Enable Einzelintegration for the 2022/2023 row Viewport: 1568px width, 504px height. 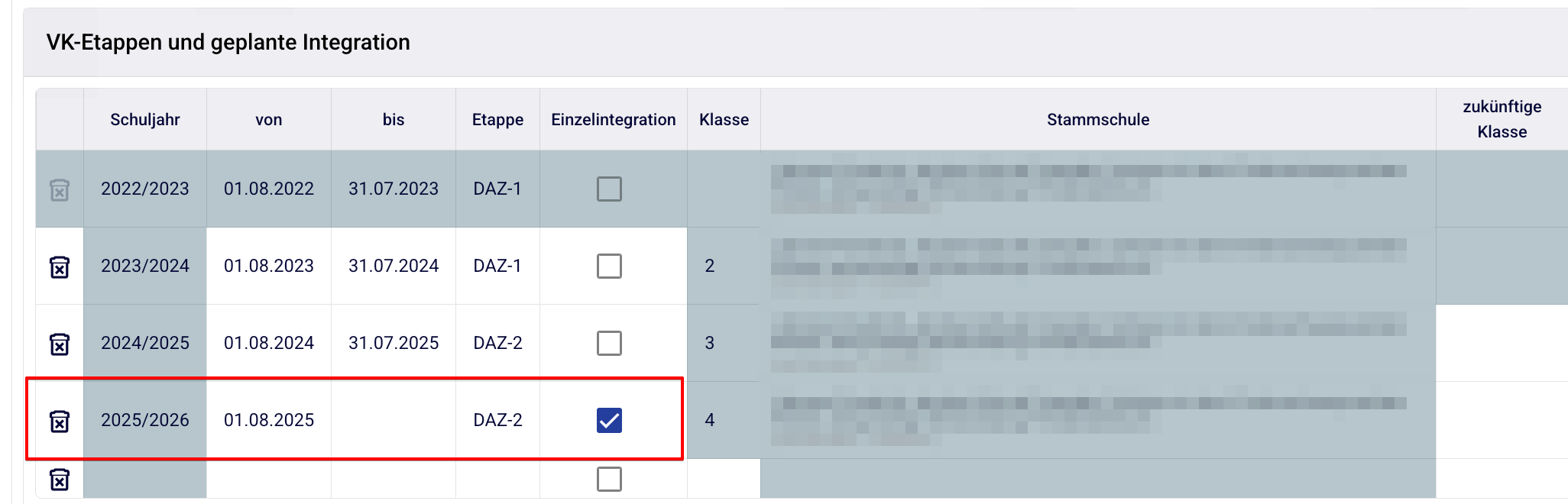coord(609,189)
